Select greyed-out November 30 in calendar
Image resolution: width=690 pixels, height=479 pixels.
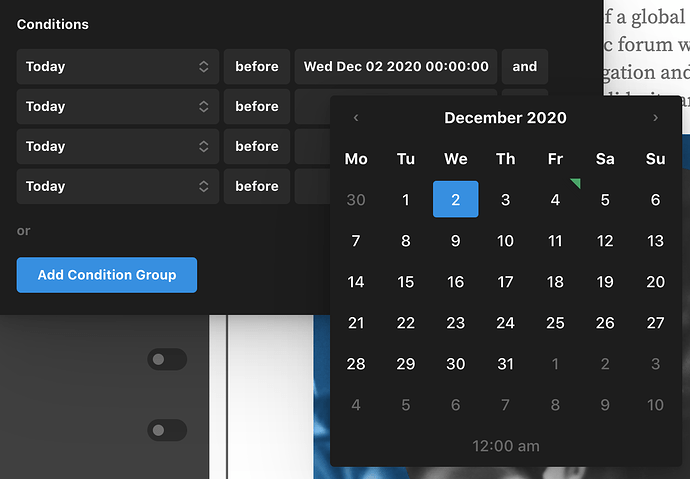(x=356, y=200)
